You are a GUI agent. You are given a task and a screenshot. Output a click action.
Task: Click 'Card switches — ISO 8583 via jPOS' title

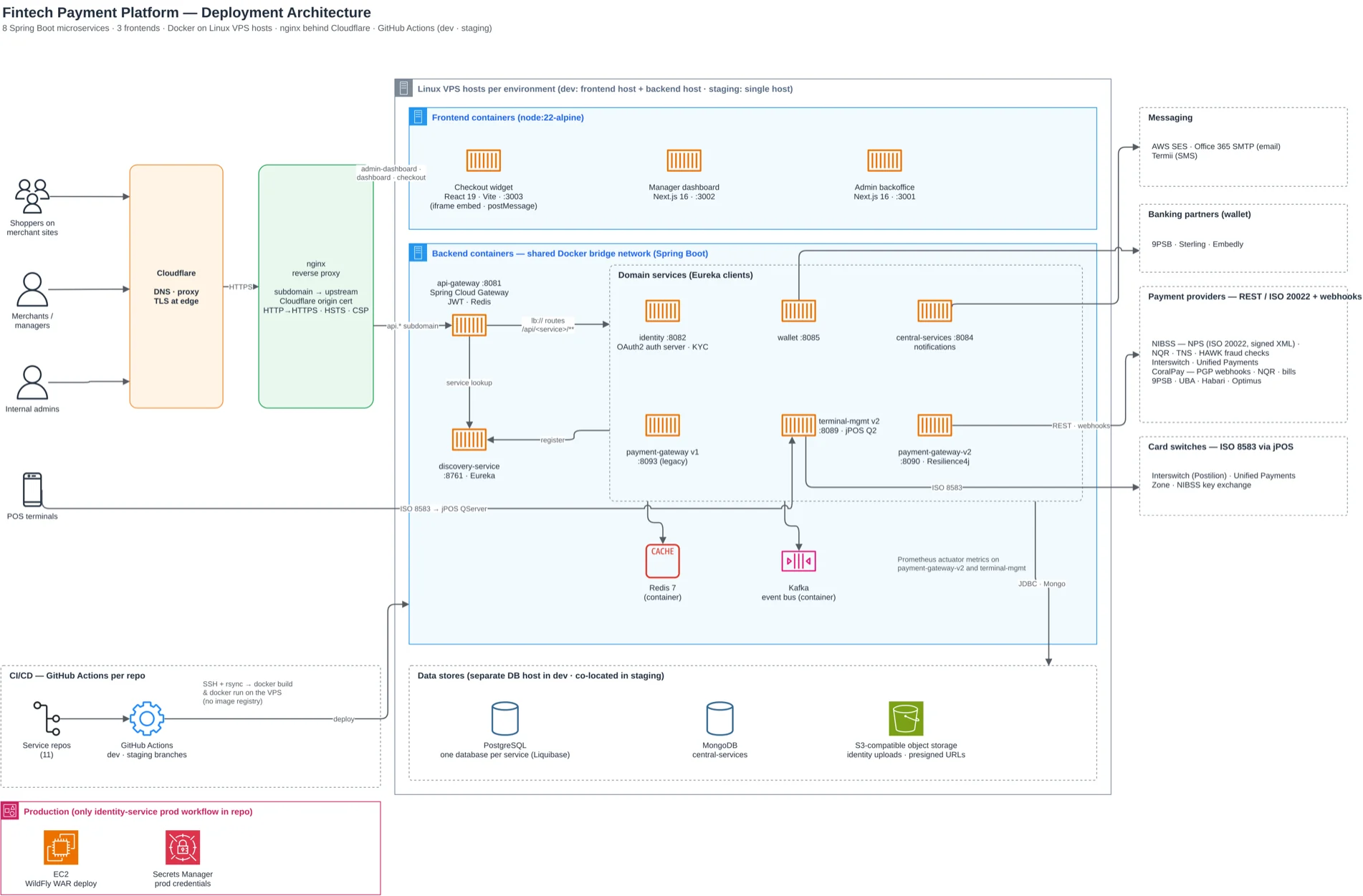[x=1220, y=447]
